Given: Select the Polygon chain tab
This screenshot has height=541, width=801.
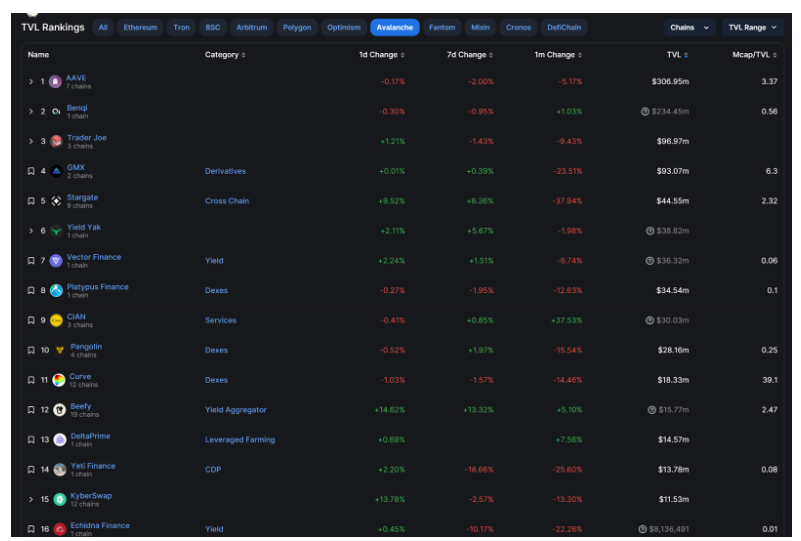Looking at the screenshot, I should 297,28.
